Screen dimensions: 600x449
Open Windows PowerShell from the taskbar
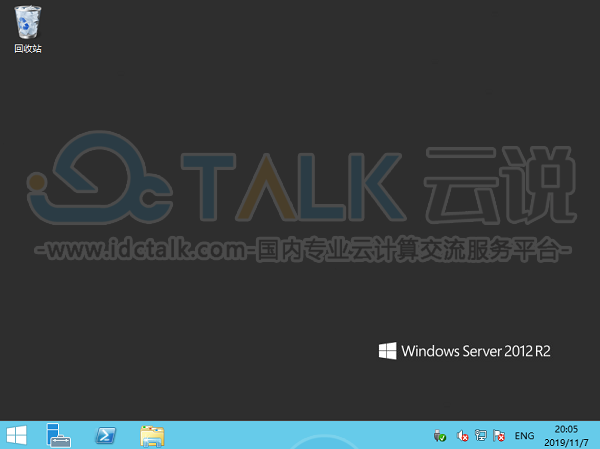tap(105, 435)
